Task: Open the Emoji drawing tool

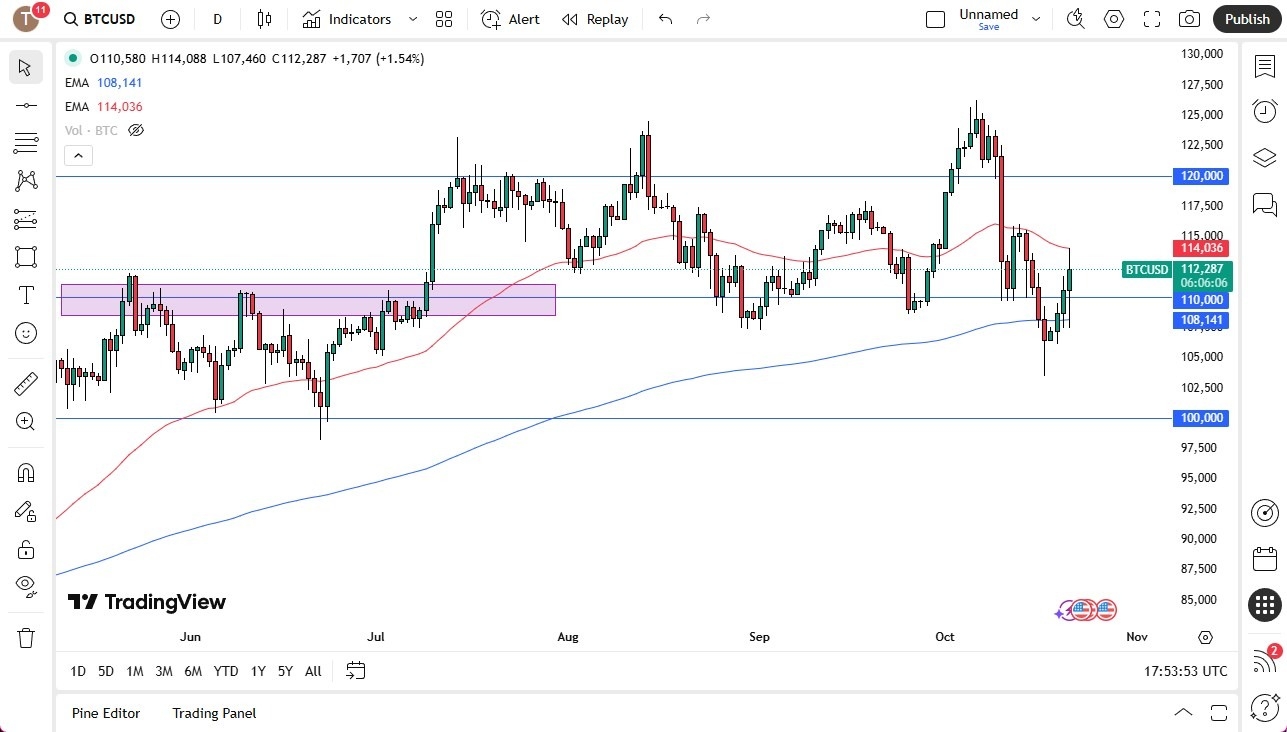Action: [x=26, y=332]
